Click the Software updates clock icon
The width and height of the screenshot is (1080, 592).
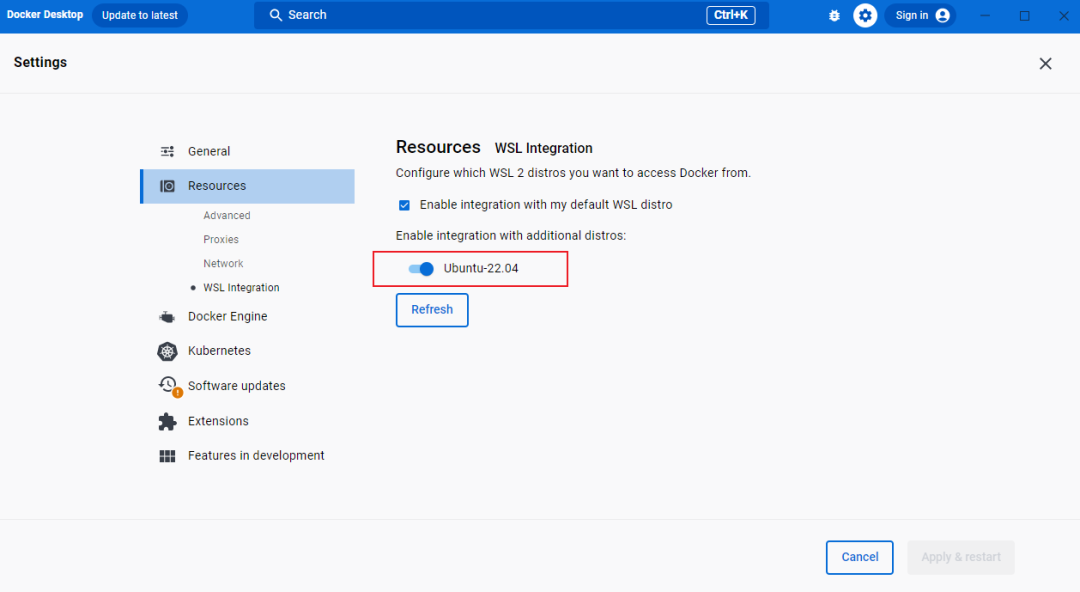pos(169,386)
